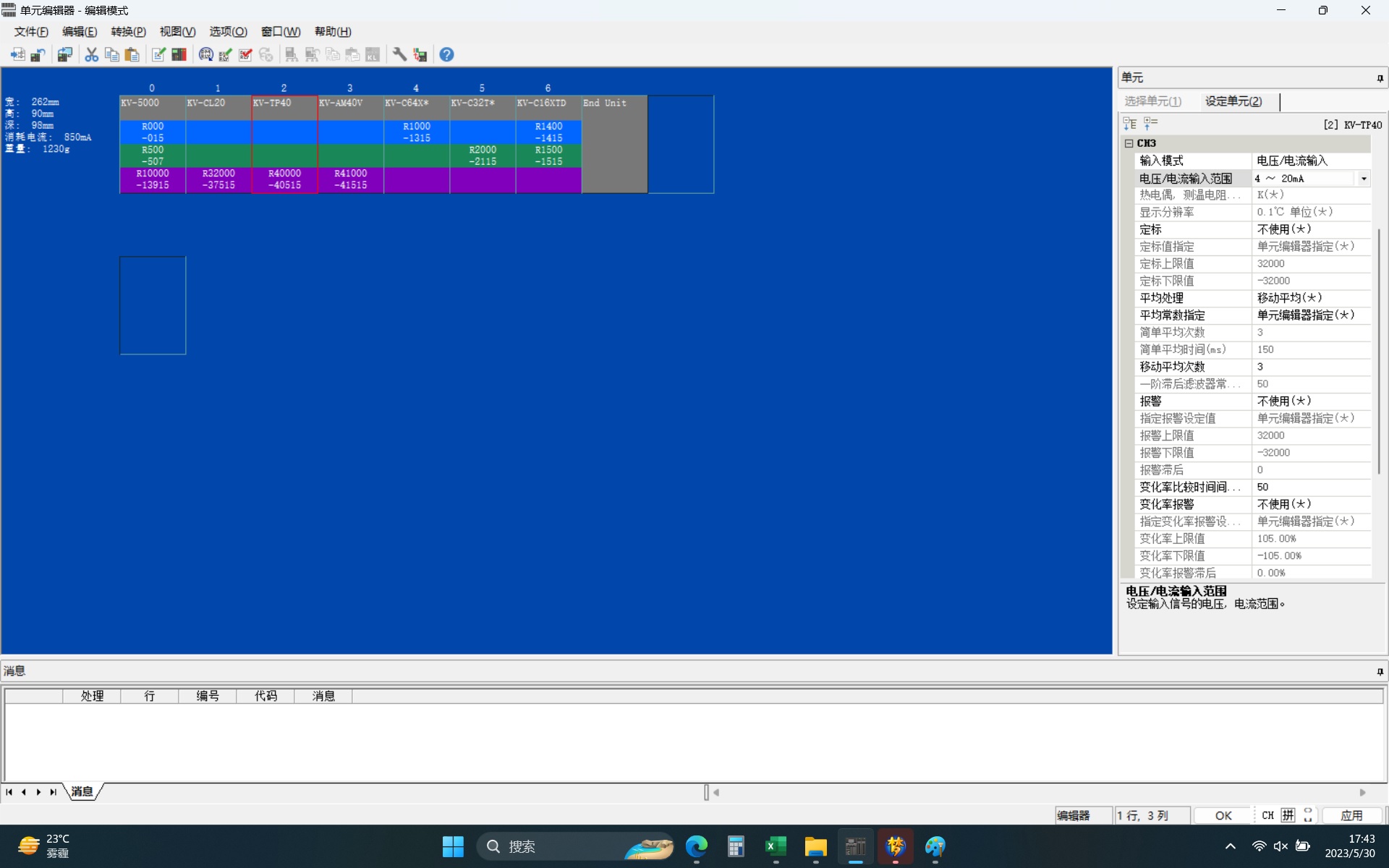Viewport: 1389px width, 868px height.
Task: Open the 4~20mA input range dropdown
Action: click(x=1364, y=179)
